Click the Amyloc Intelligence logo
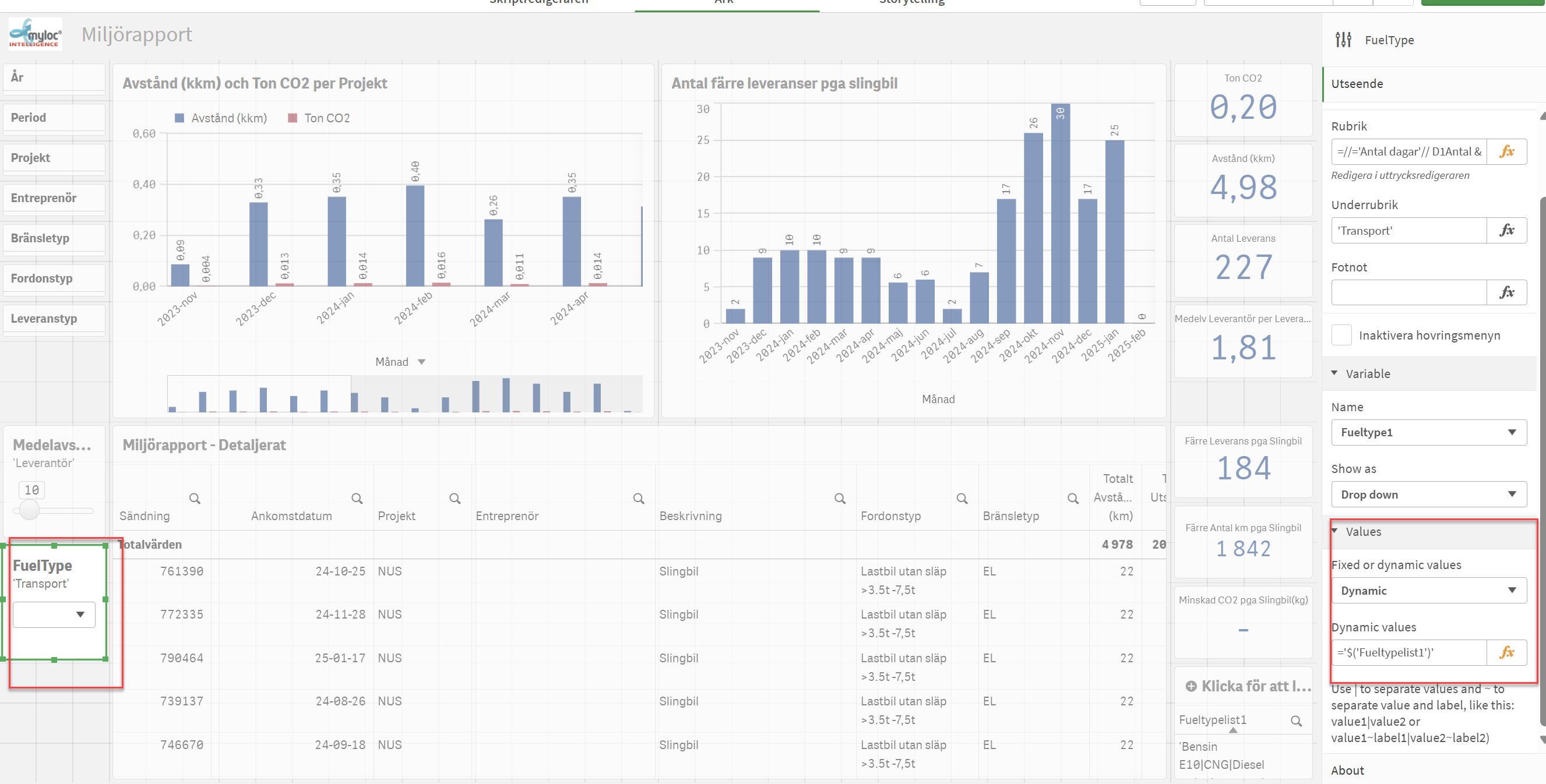This screenshot has width=1546, height=784. [35, 34]
